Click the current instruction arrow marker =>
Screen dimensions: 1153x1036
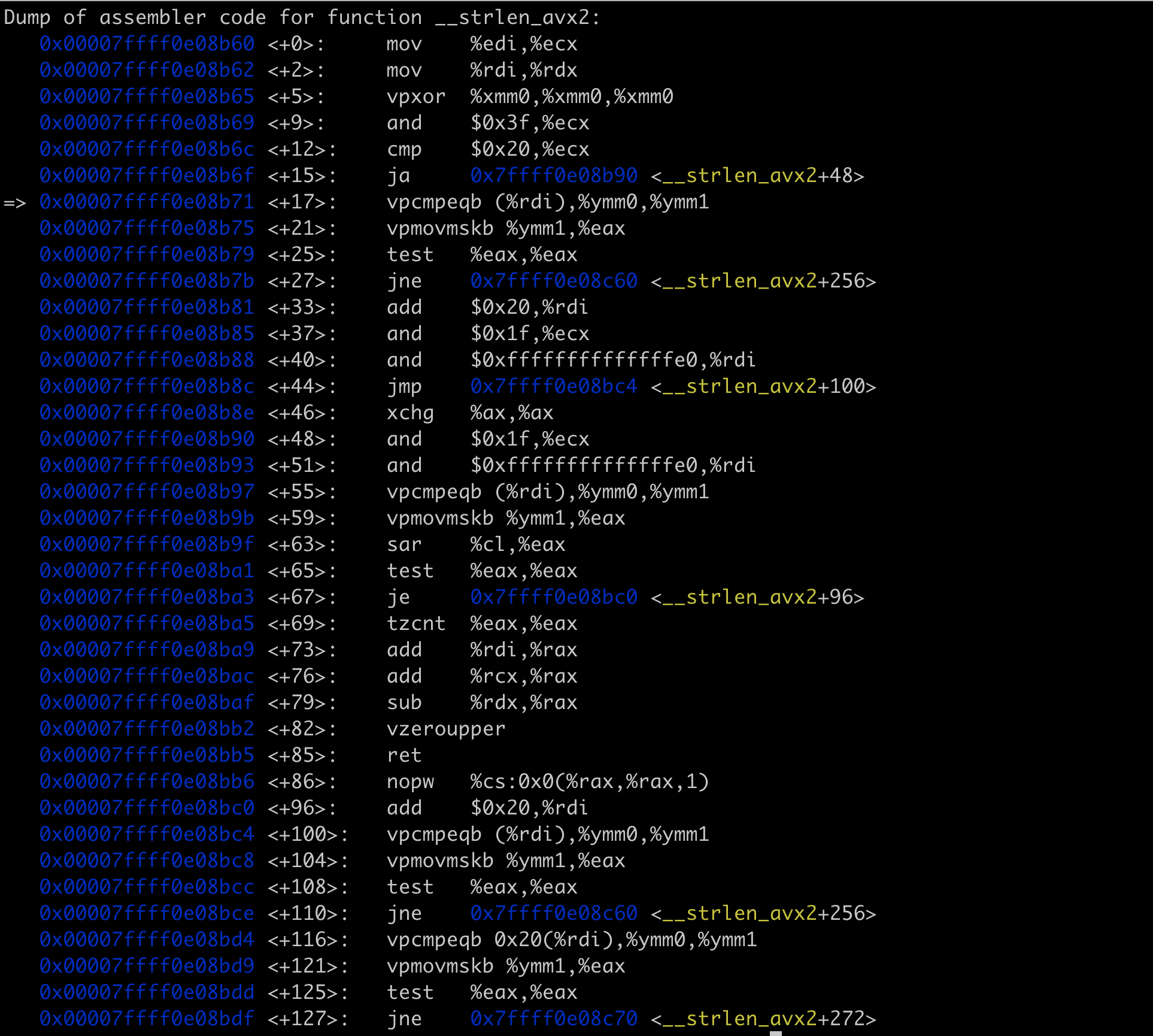coord(16,202)
